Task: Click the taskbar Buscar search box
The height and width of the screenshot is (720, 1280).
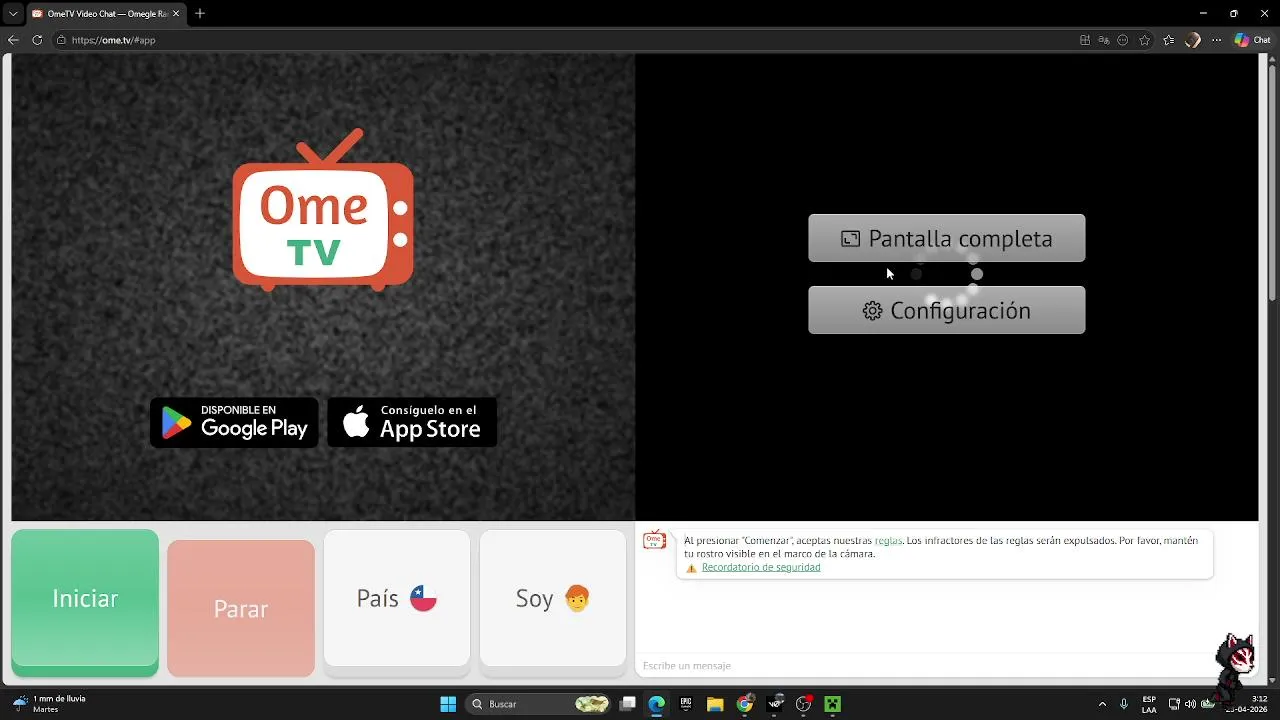Action: (540, 704)
